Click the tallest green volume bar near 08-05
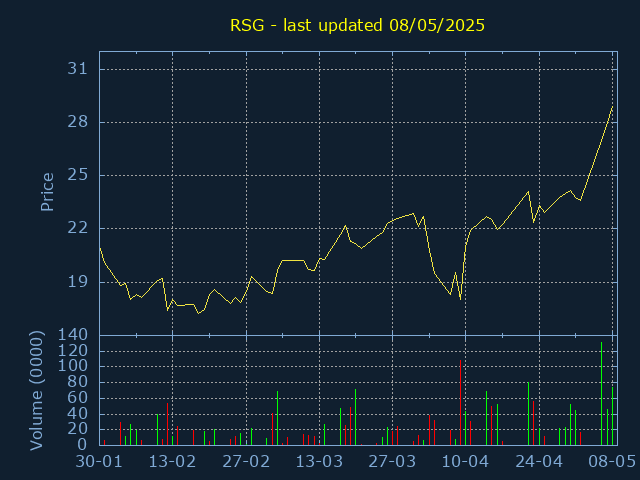The image size is (640, 480). [602, 393]
